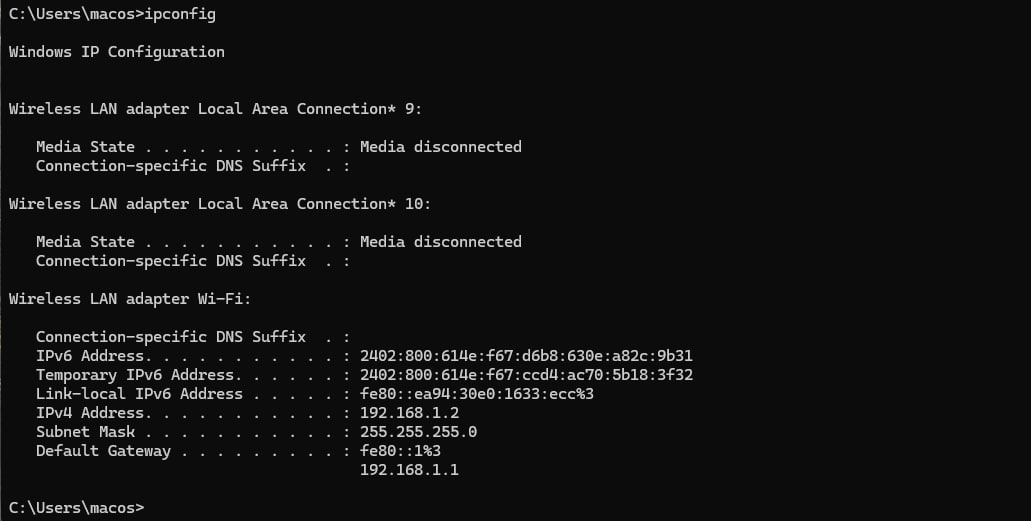Click the Wireless LAN adapter Wi-Fi heading

(x=130, y=299)
